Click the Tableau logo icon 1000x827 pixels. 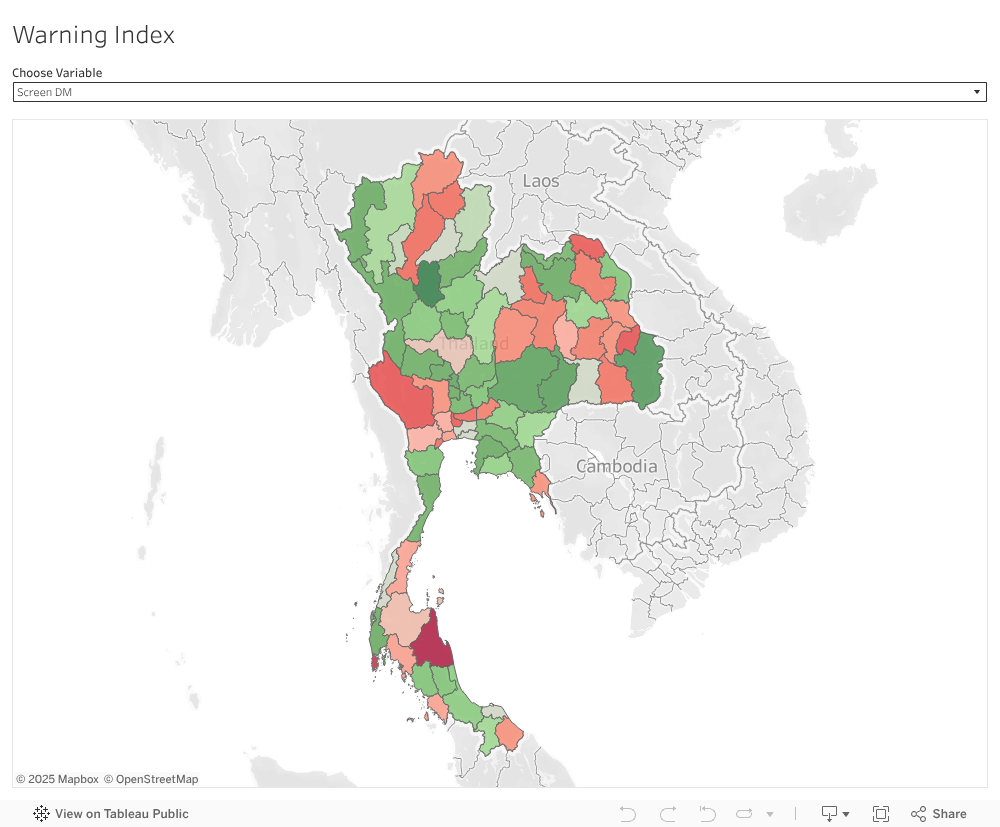(41, 814)
